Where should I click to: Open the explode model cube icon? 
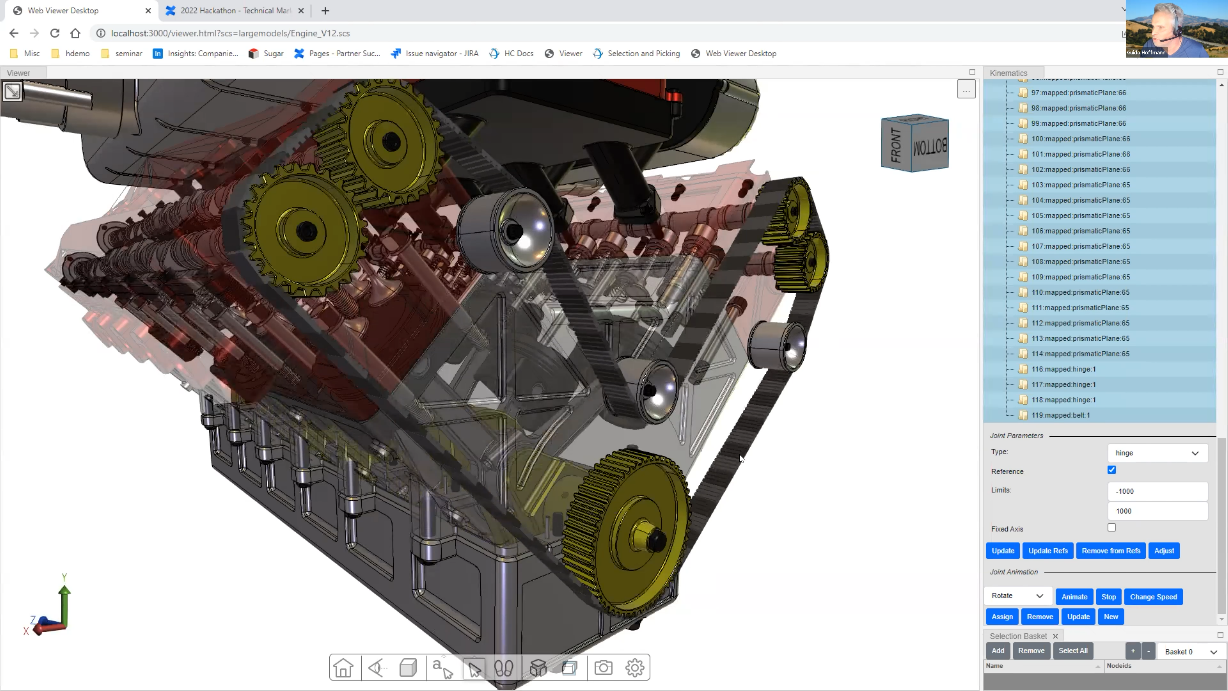(537, 668)
